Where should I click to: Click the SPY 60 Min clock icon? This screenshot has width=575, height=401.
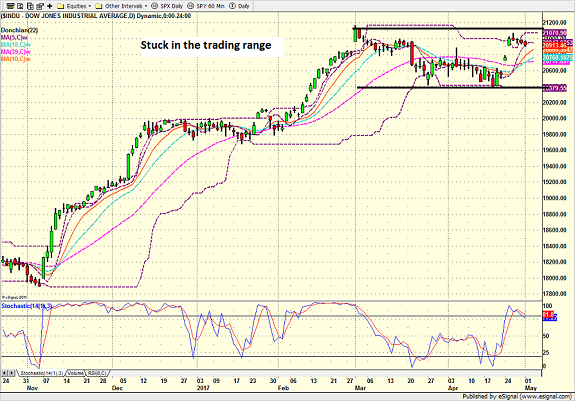(191, 6)
